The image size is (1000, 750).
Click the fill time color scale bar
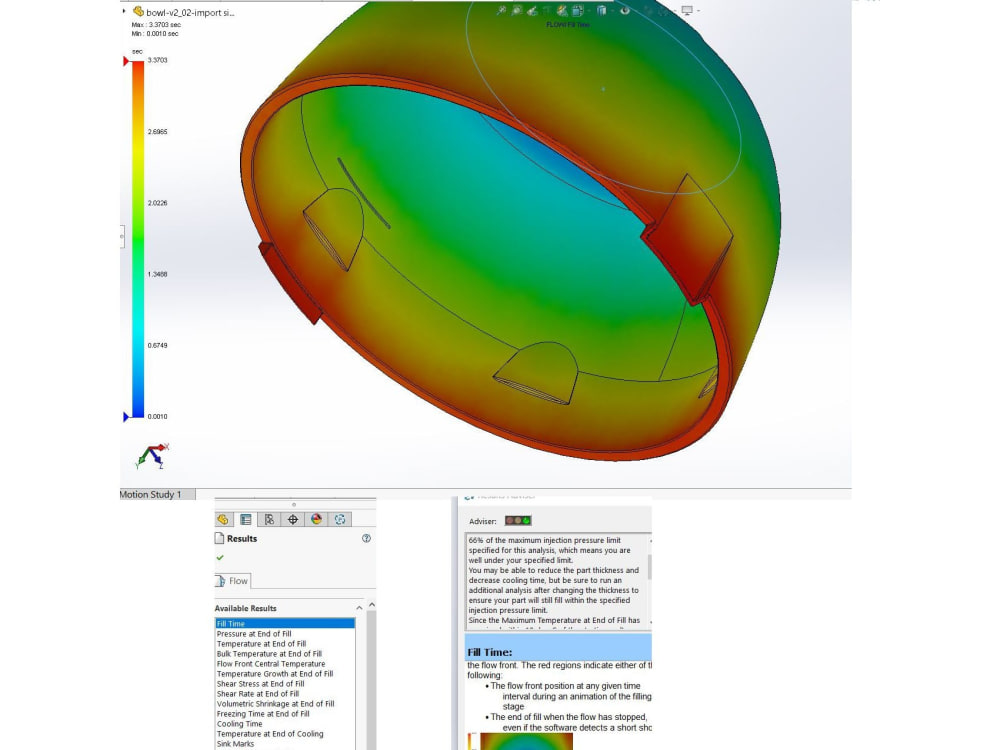click(x=138, y=239)
